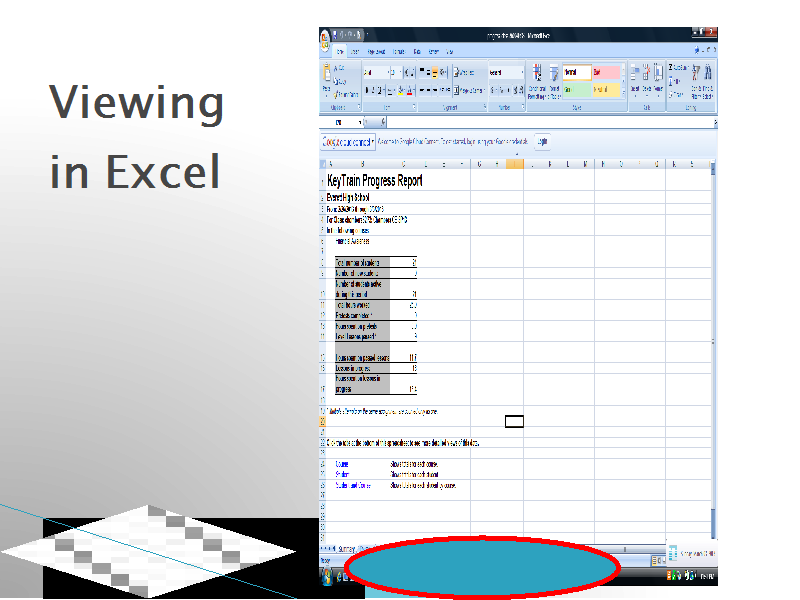Viewport: 800px width, 600px height.
Task: Switch to the Data ribbon tab
Action: 417,52
